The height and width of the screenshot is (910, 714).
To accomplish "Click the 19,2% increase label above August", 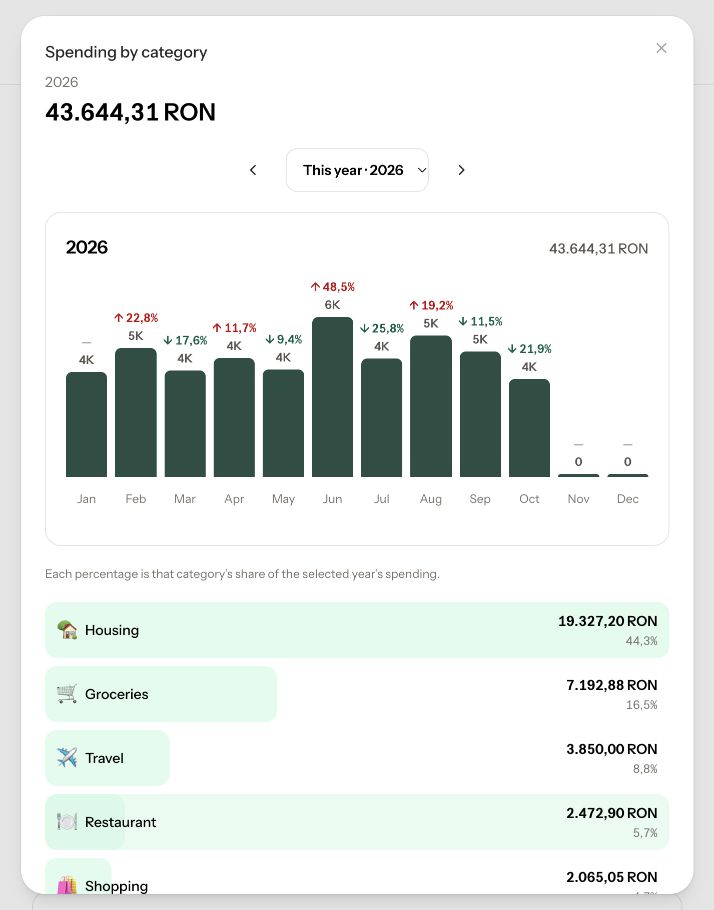I will tap(431, 305).
